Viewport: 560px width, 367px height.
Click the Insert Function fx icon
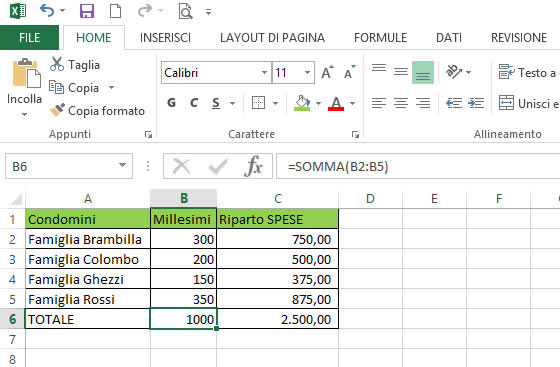(253, 166)
